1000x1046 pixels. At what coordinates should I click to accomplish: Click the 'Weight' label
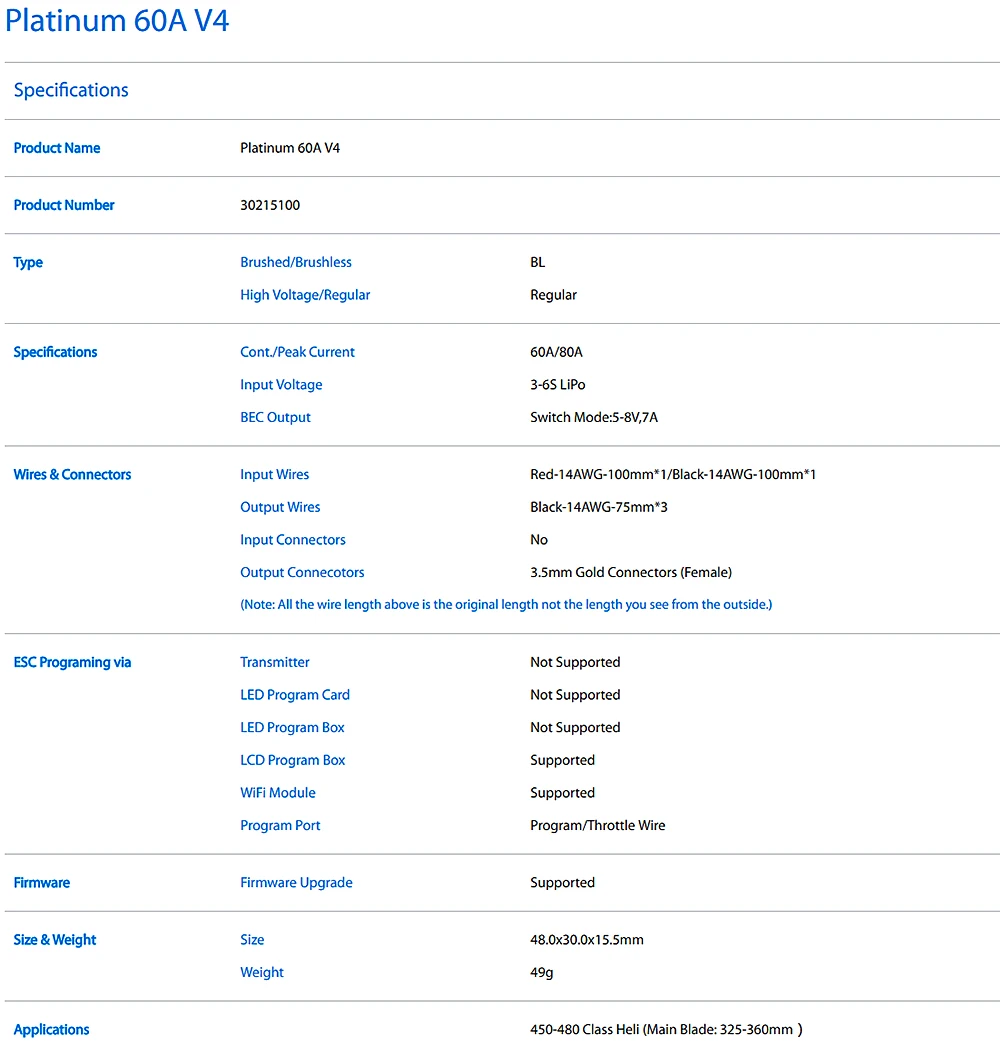(x=262, y=973)
